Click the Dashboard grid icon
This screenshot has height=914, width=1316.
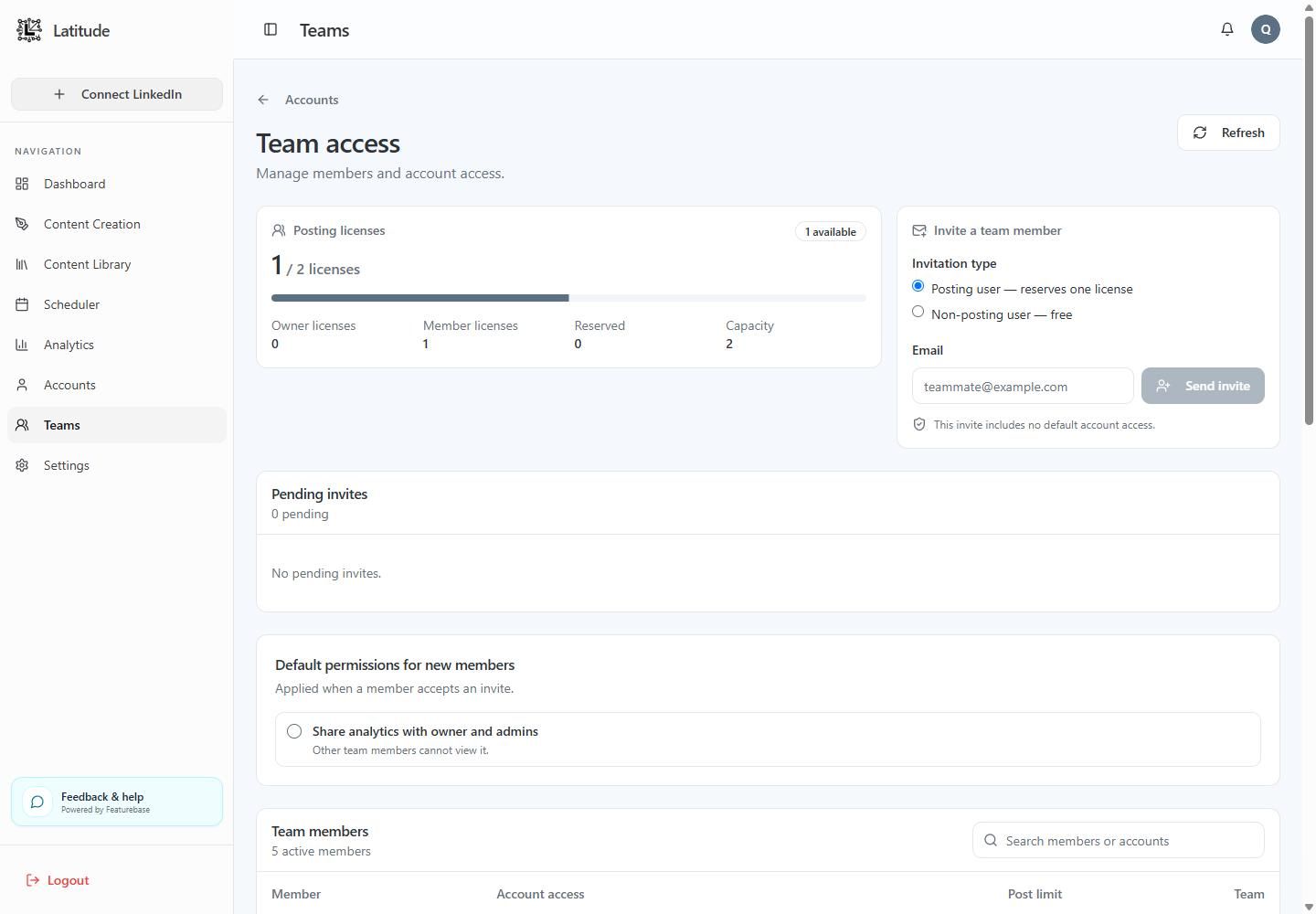(22, 184)
